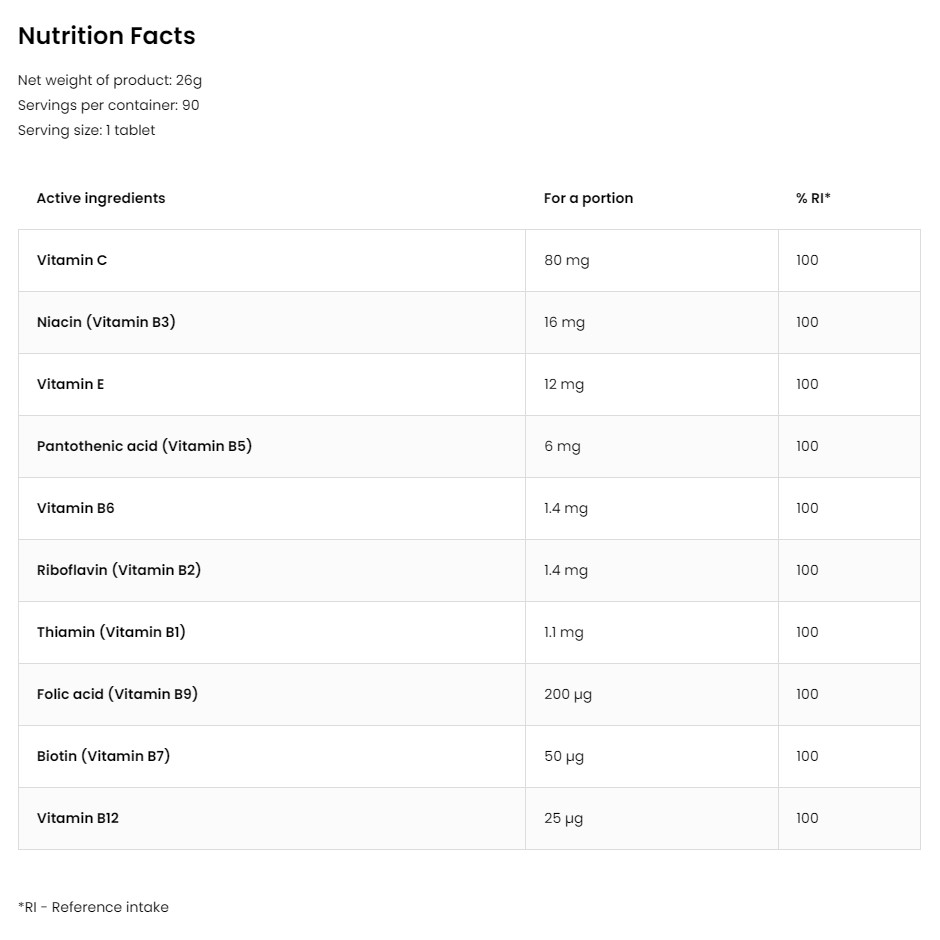The height and width of the screenshot is (940, 940).
Task: Select the Niacin (Vitamin B3) row label
Action: click(106, 322)
